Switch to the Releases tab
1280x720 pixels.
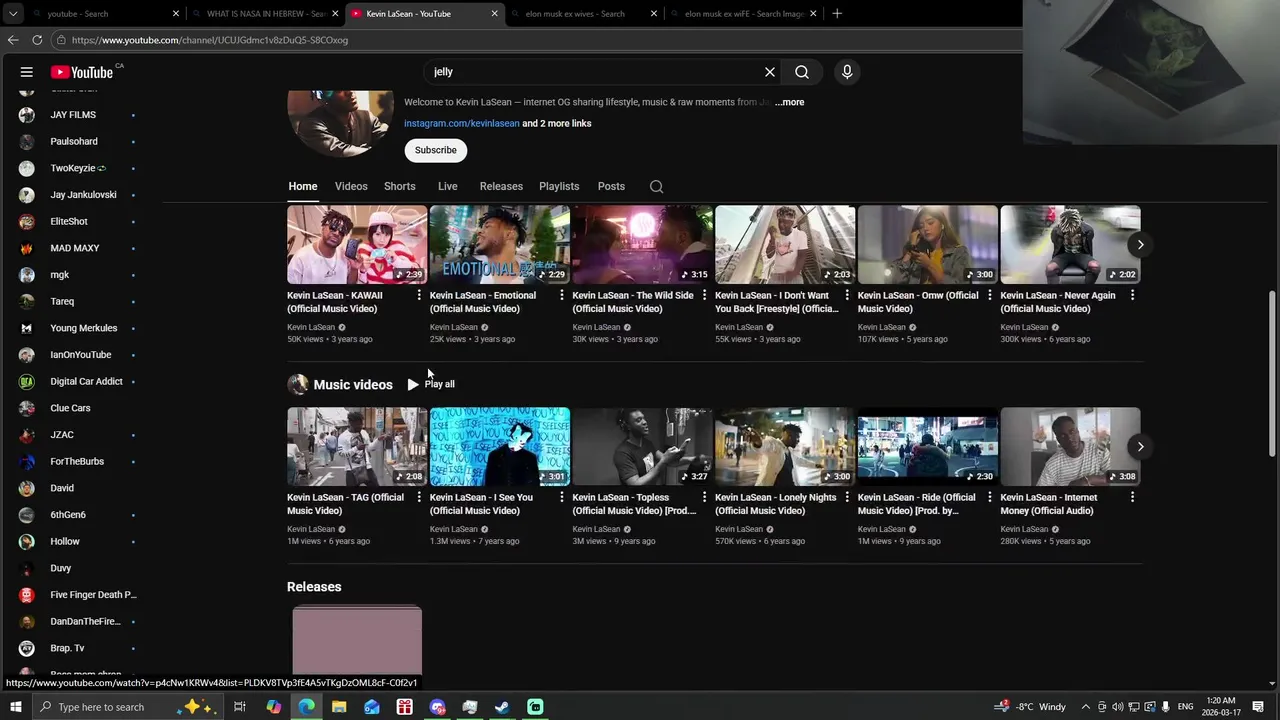[501, 186]
